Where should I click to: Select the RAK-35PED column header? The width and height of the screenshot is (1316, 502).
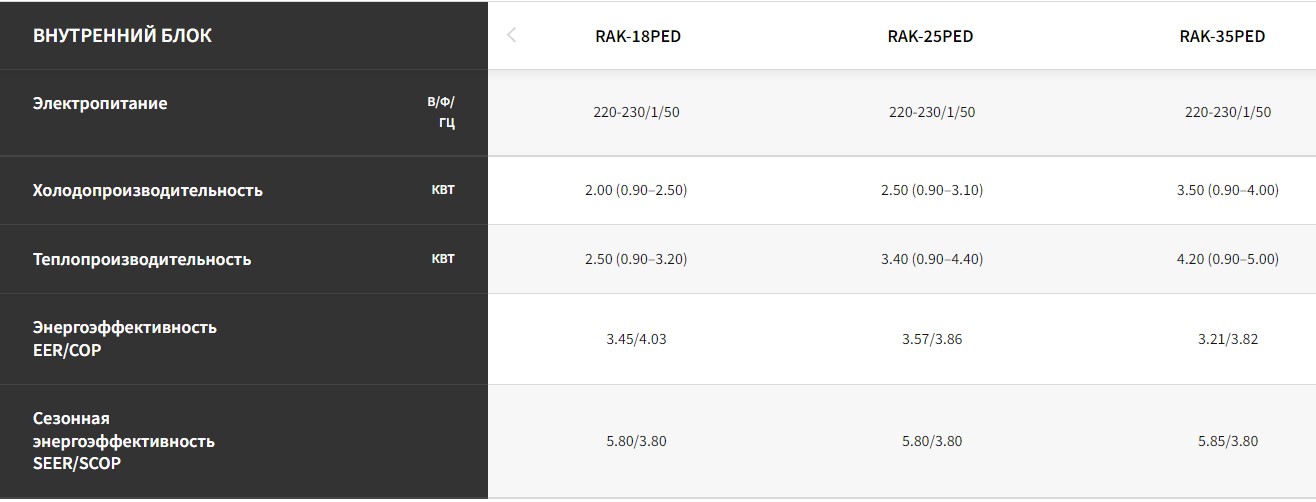(1222, 36)
